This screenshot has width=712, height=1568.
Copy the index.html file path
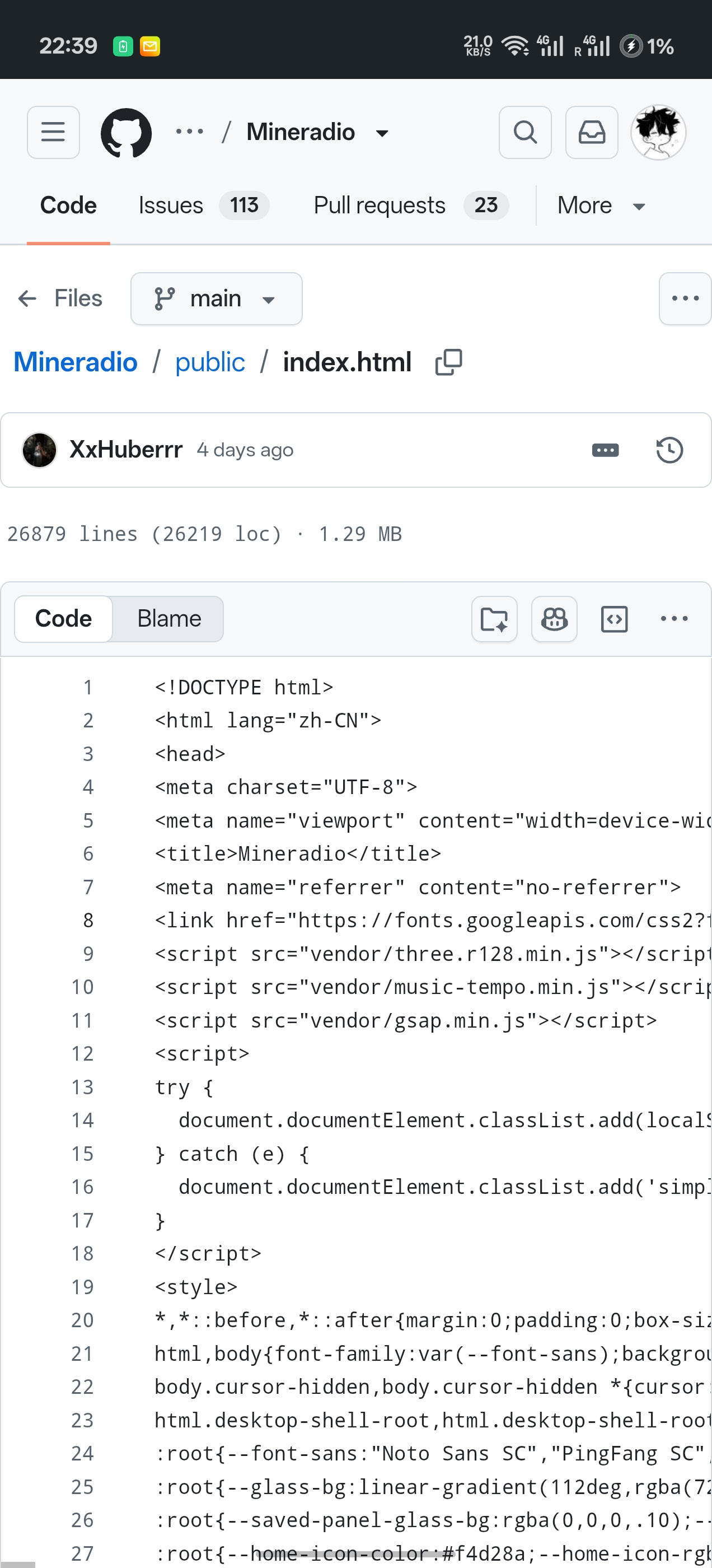pyautogui.click(x=448, y=362)
